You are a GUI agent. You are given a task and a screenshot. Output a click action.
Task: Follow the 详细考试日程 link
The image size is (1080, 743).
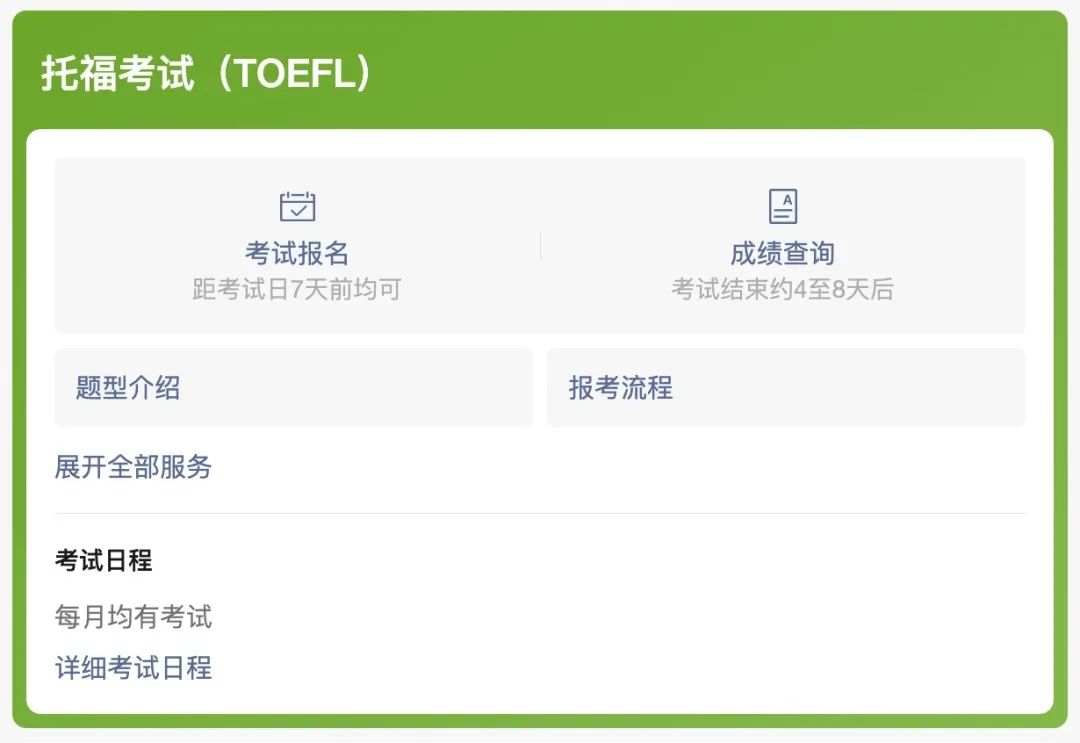point(134,667)
